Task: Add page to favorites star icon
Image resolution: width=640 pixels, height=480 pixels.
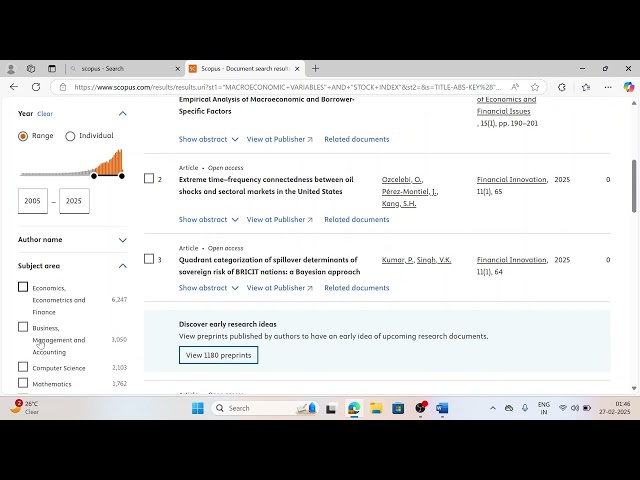Action: pyautogui.click(x=535, y=87)
